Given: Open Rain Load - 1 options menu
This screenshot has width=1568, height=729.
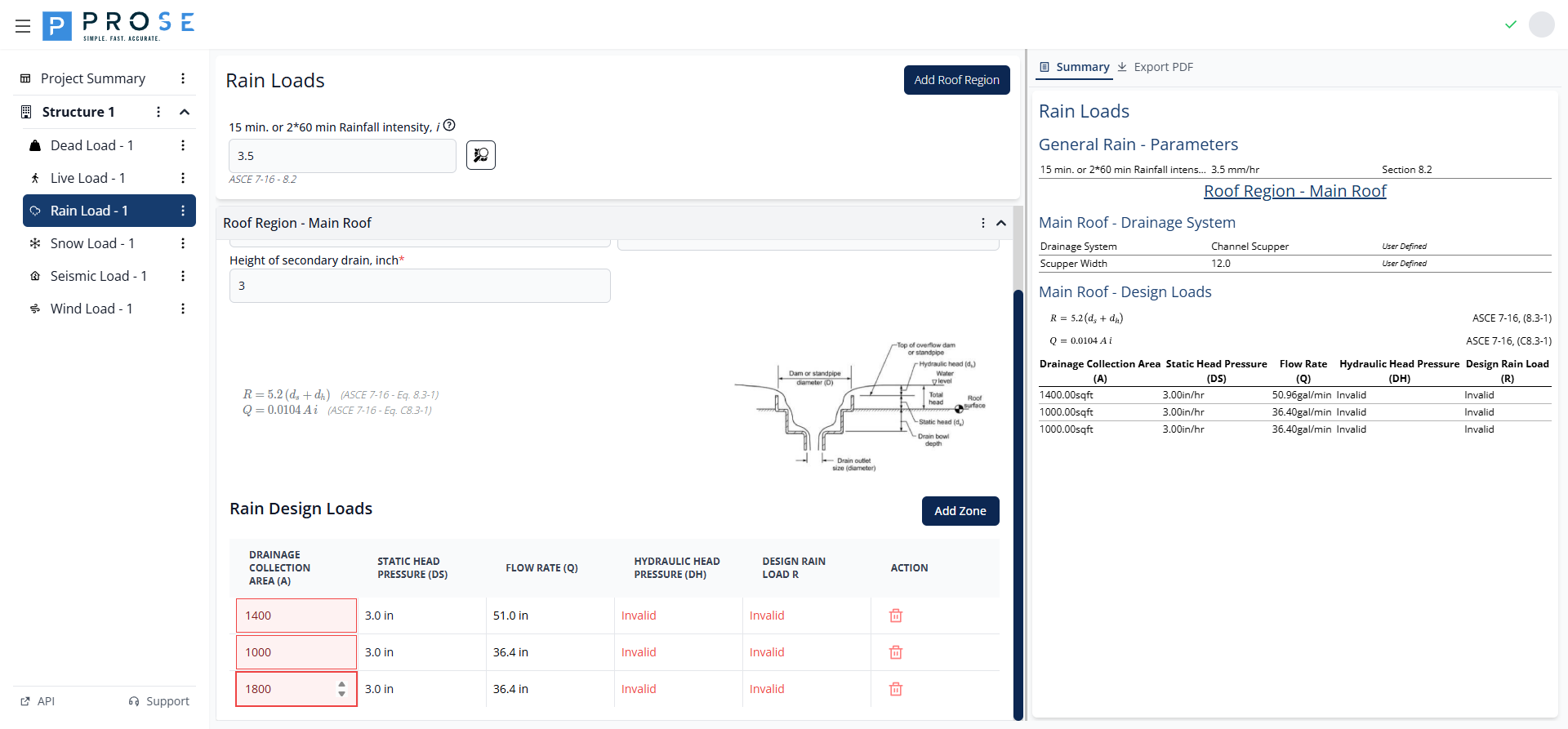Looking at the screenshot, I should [183, 211].
